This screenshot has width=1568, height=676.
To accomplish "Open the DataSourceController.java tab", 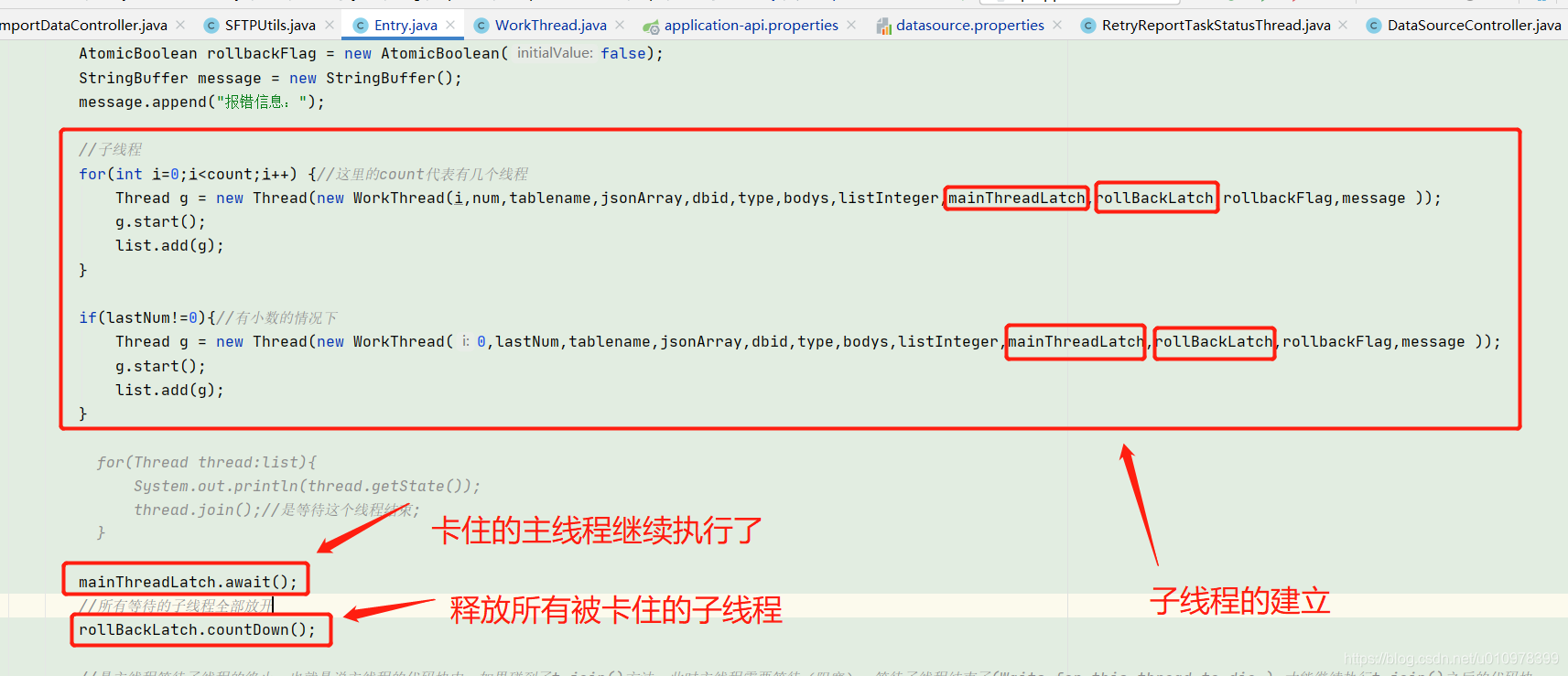I will (1474, 26).
